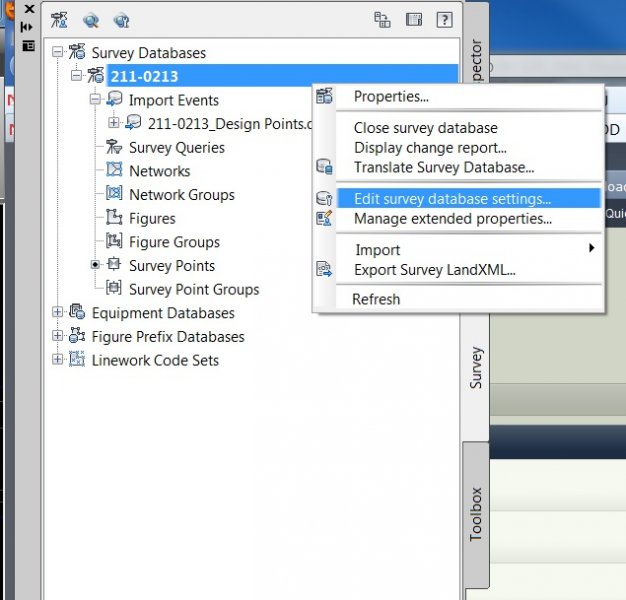Click the Survey Point Groups icon
Image resolution: width=626 pixels, height=600 pixels.
[113, 289]
